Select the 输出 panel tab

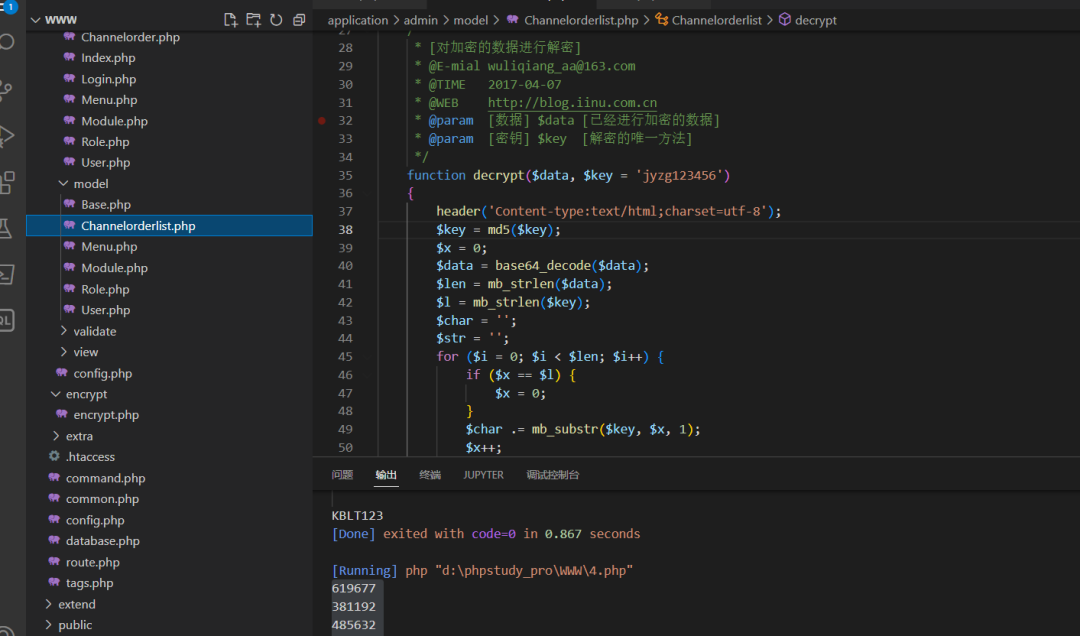pos(386,475)
